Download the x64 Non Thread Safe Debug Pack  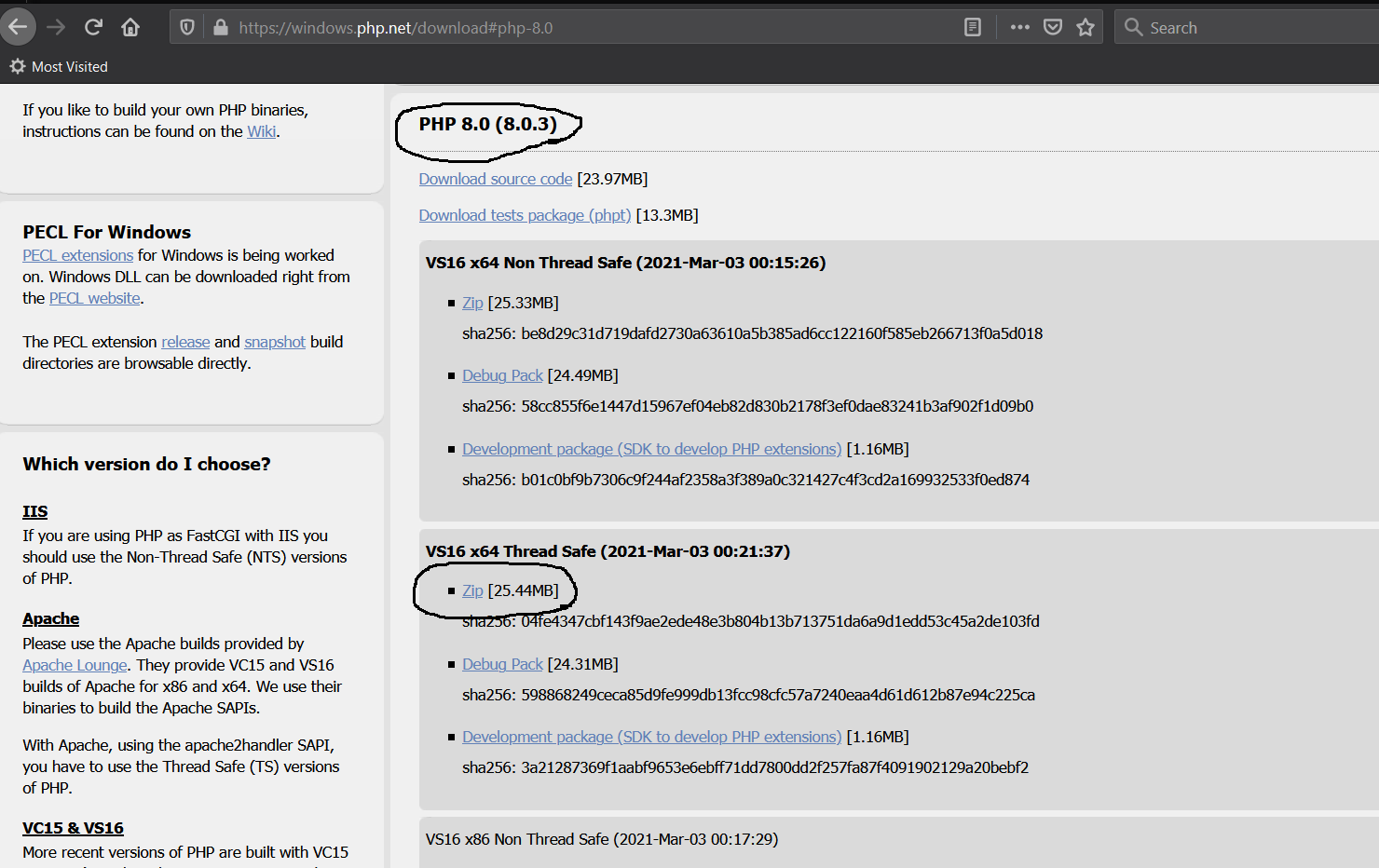tap(502, 375)
